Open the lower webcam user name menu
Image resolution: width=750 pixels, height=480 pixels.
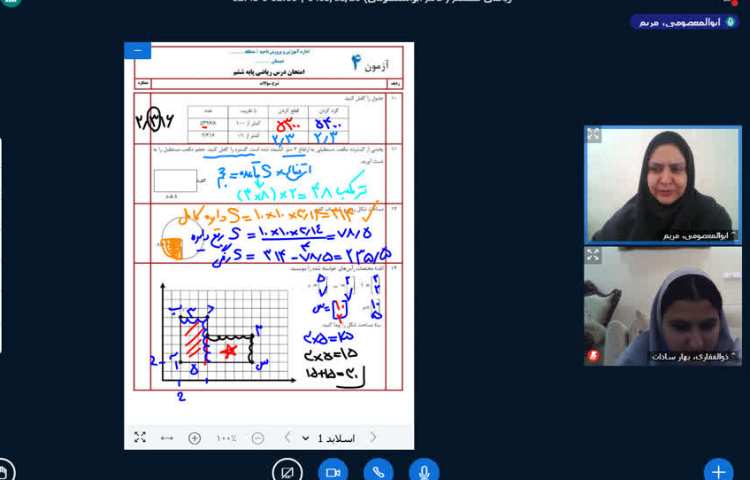point(695,356)
